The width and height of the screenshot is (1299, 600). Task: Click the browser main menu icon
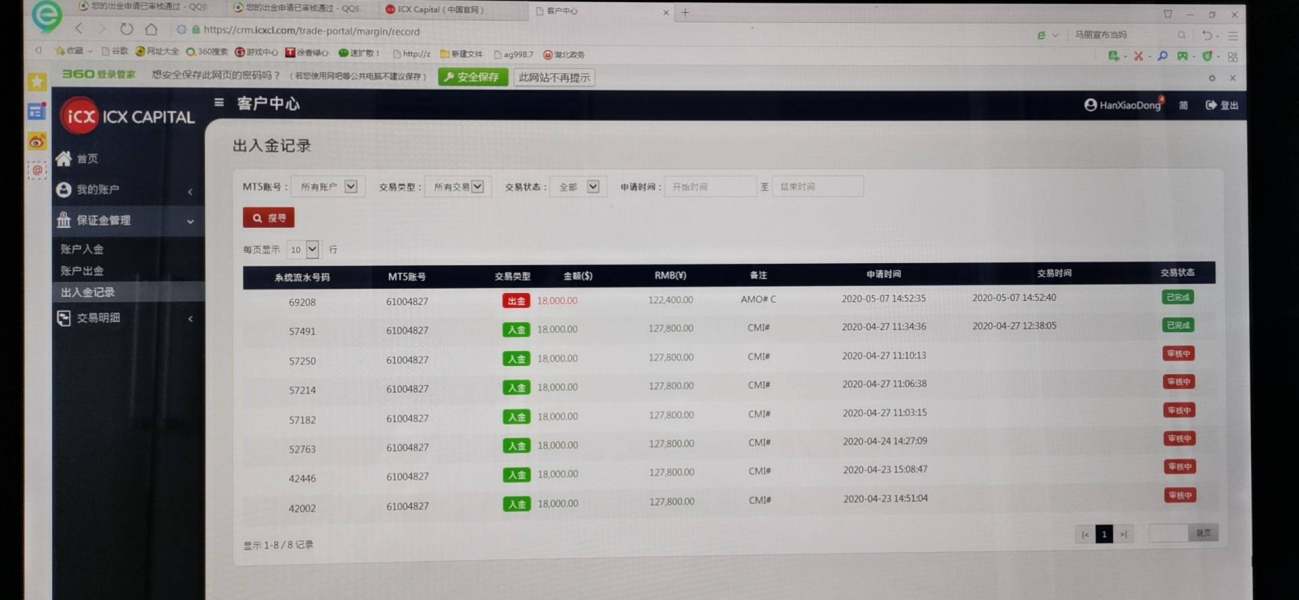(1234, 35)
